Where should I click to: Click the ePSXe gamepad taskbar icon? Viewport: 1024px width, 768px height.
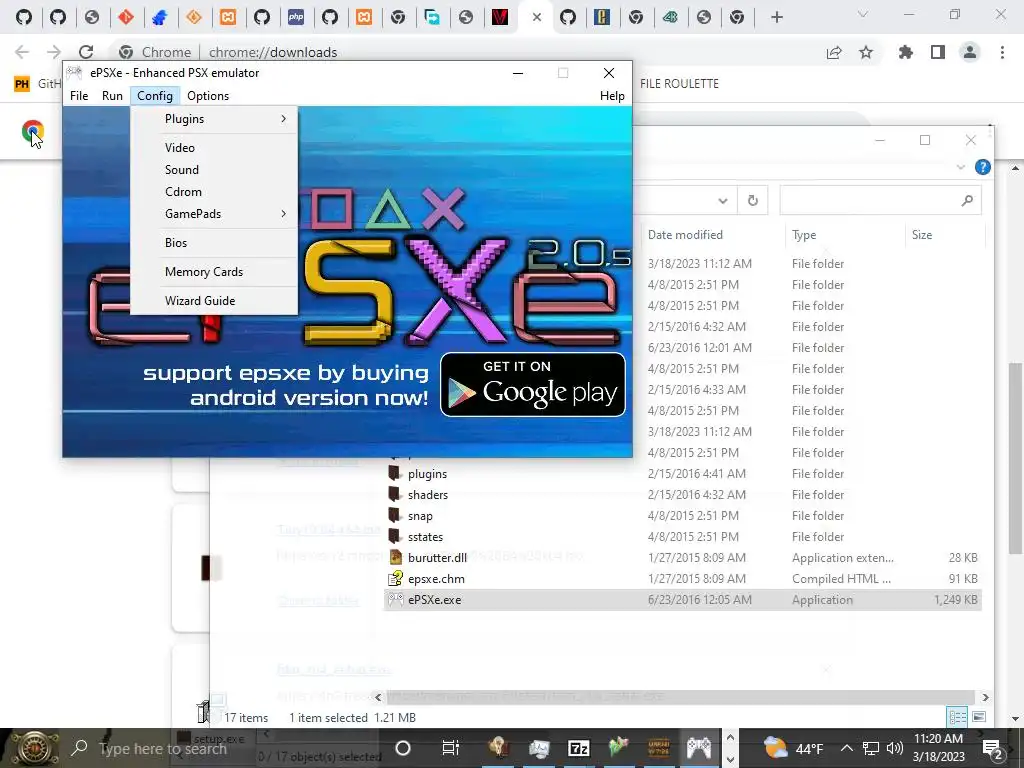698,748
